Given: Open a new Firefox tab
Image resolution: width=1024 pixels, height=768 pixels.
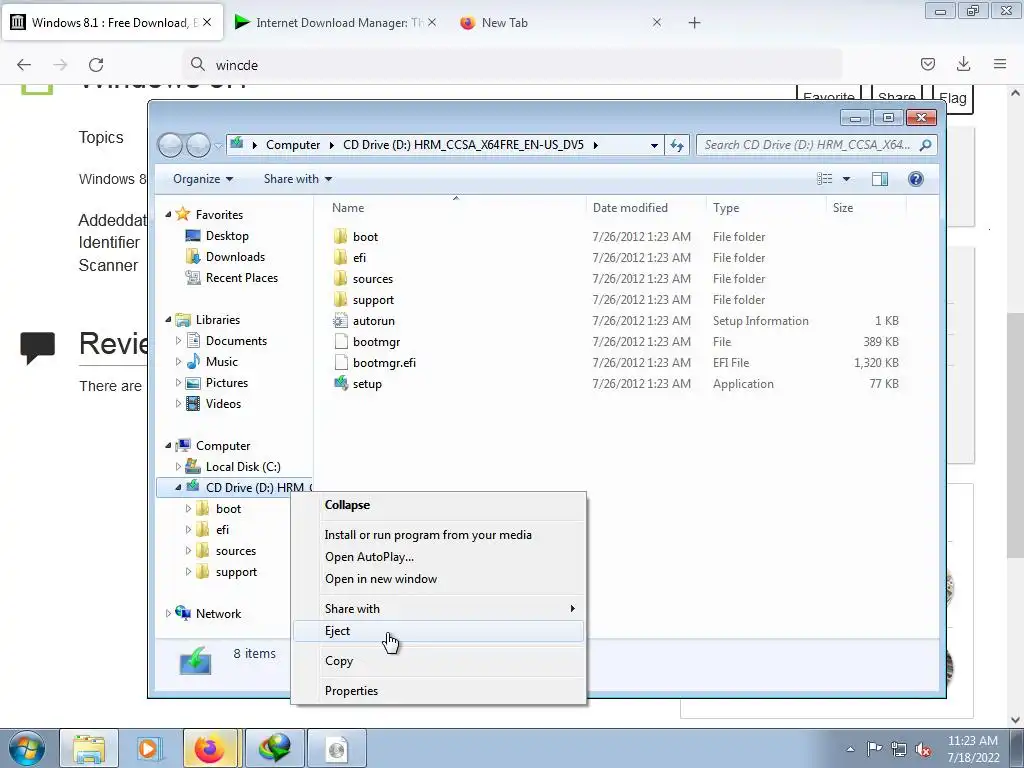Looking at the screenshot, I should tap(694, 23).
